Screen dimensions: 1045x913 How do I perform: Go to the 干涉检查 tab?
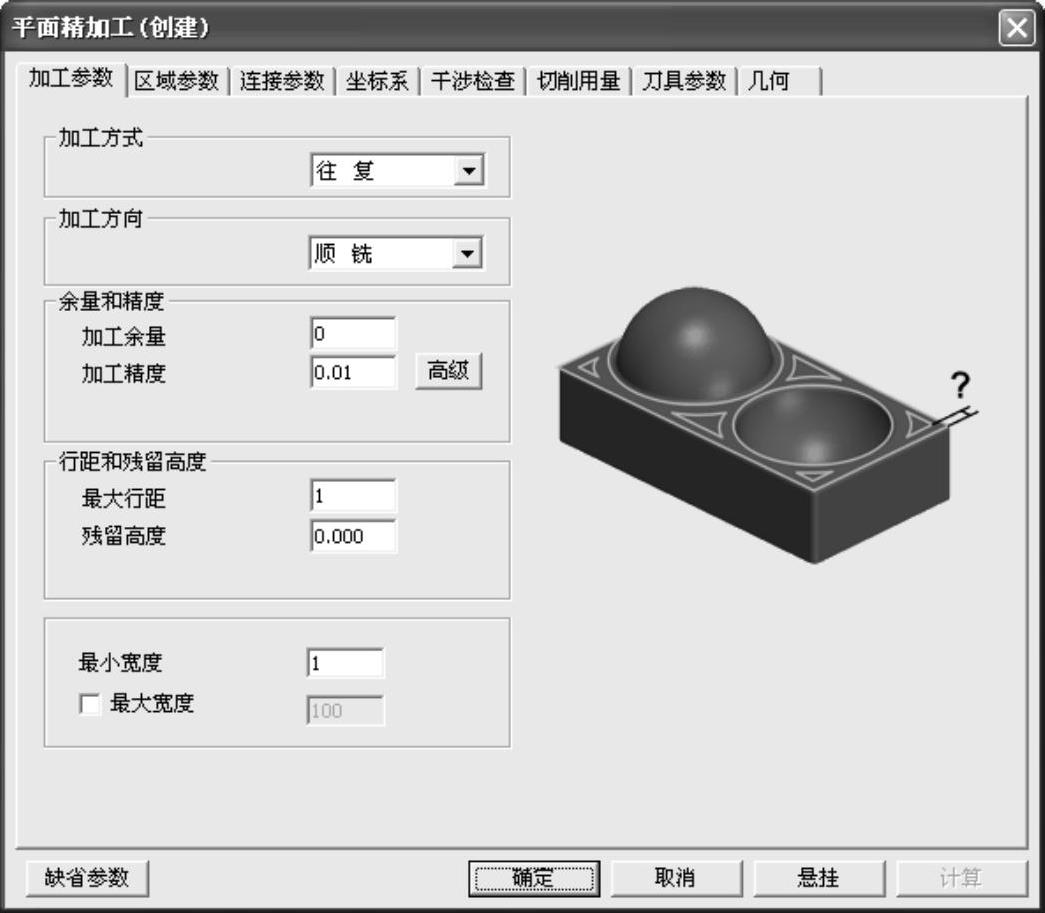point(472,82)
